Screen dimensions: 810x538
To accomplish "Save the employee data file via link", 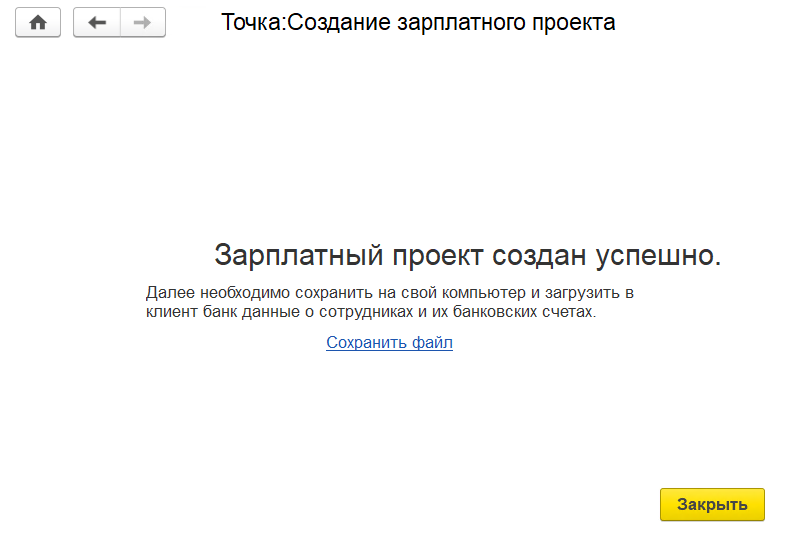I will pos(389,343).
